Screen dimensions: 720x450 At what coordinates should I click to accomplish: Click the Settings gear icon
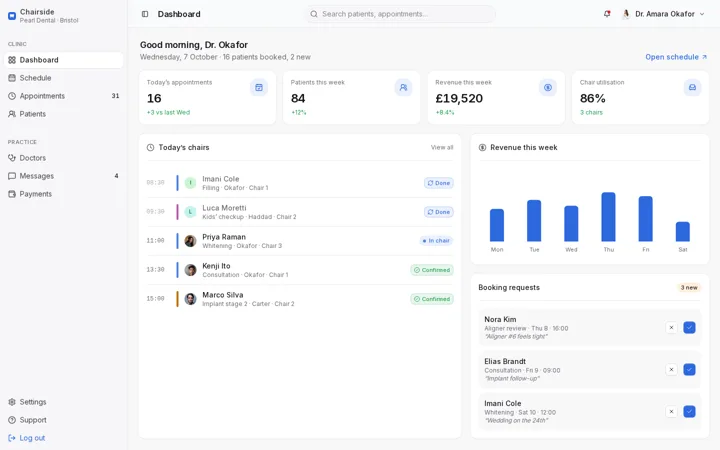(x=12, y=402)
